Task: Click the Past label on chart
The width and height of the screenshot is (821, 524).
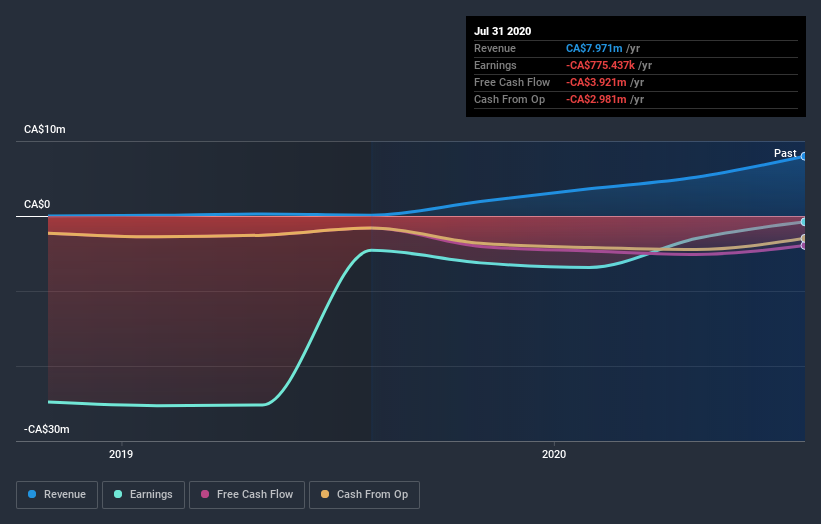Action: point(785,153)
